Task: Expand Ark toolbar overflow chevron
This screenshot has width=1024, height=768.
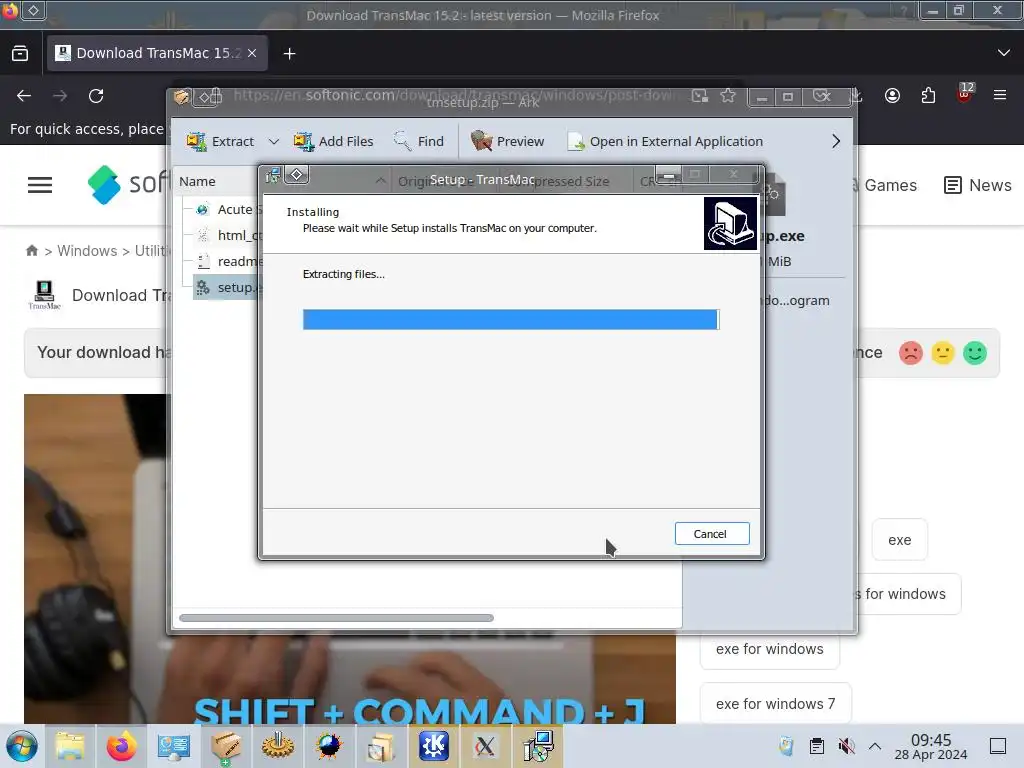Action: tap(836, 141)
